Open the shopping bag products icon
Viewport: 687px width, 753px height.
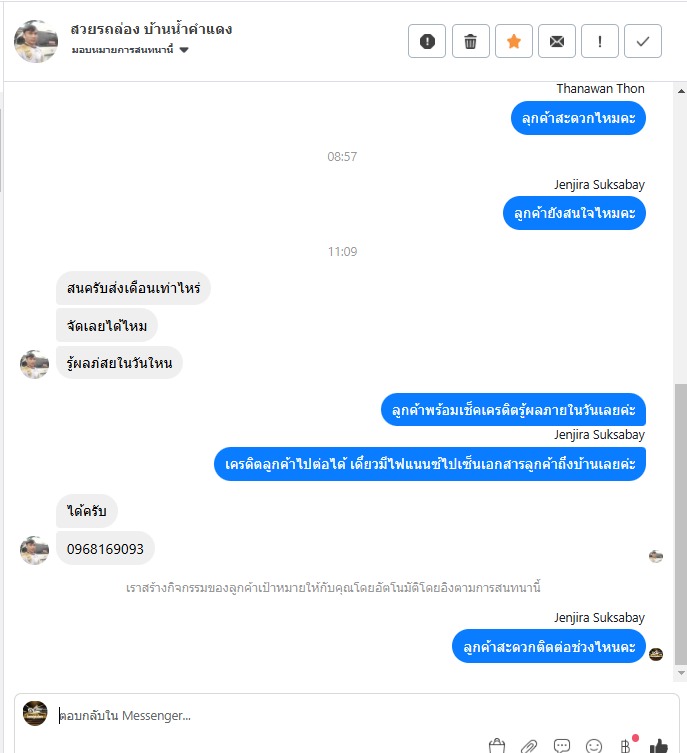tap(496, 746)
